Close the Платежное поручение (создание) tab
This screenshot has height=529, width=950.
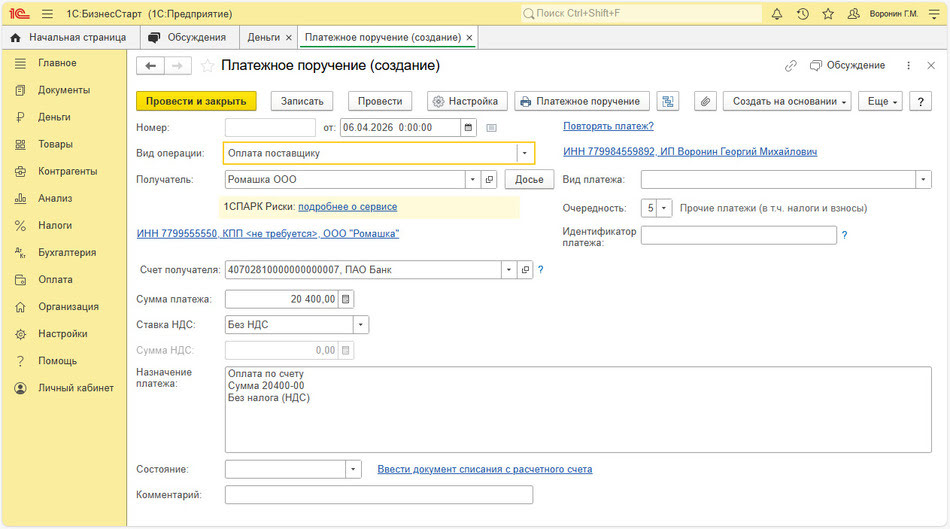[x=469, y=38]
